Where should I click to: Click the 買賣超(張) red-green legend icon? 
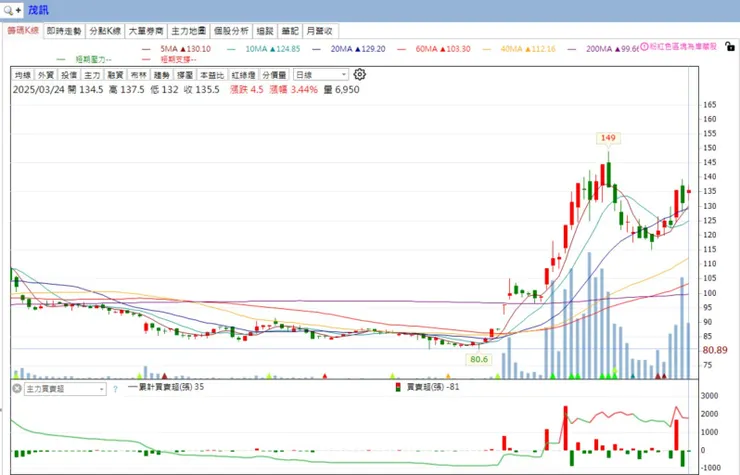[x=398, y=387]
